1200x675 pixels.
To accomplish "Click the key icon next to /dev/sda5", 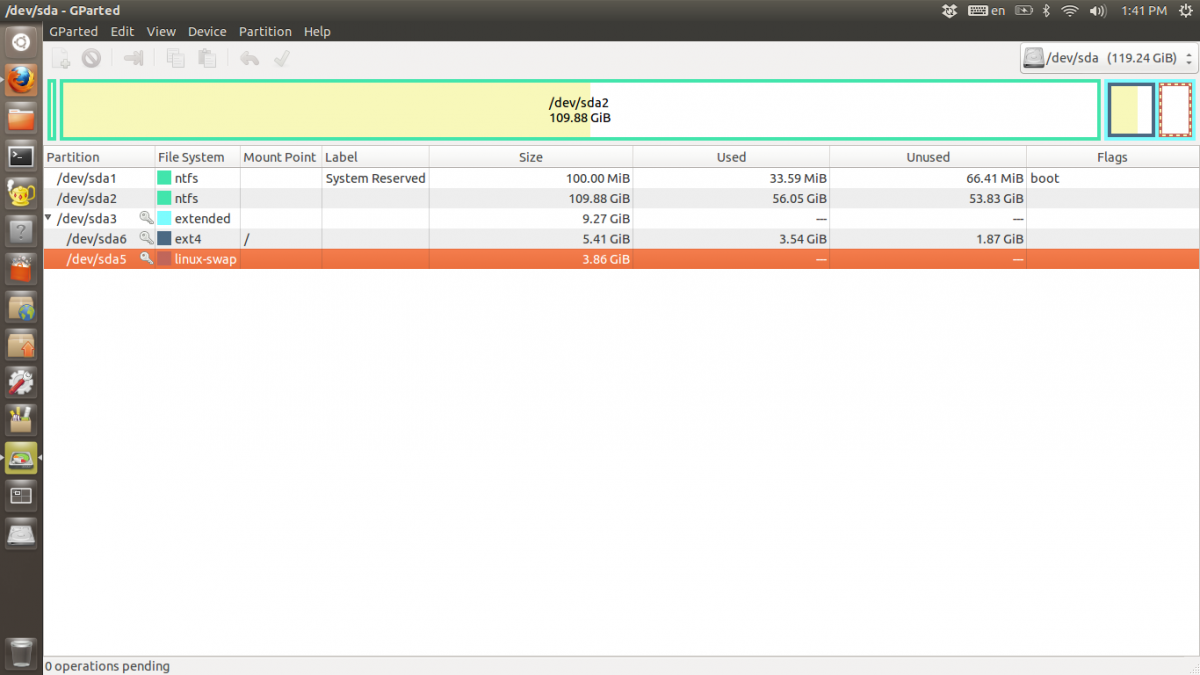I will (146, 258).
